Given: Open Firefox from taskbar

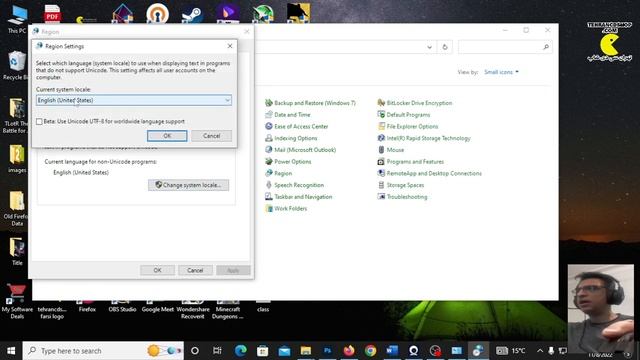Looking at the screenshot, I should point(349,351).
